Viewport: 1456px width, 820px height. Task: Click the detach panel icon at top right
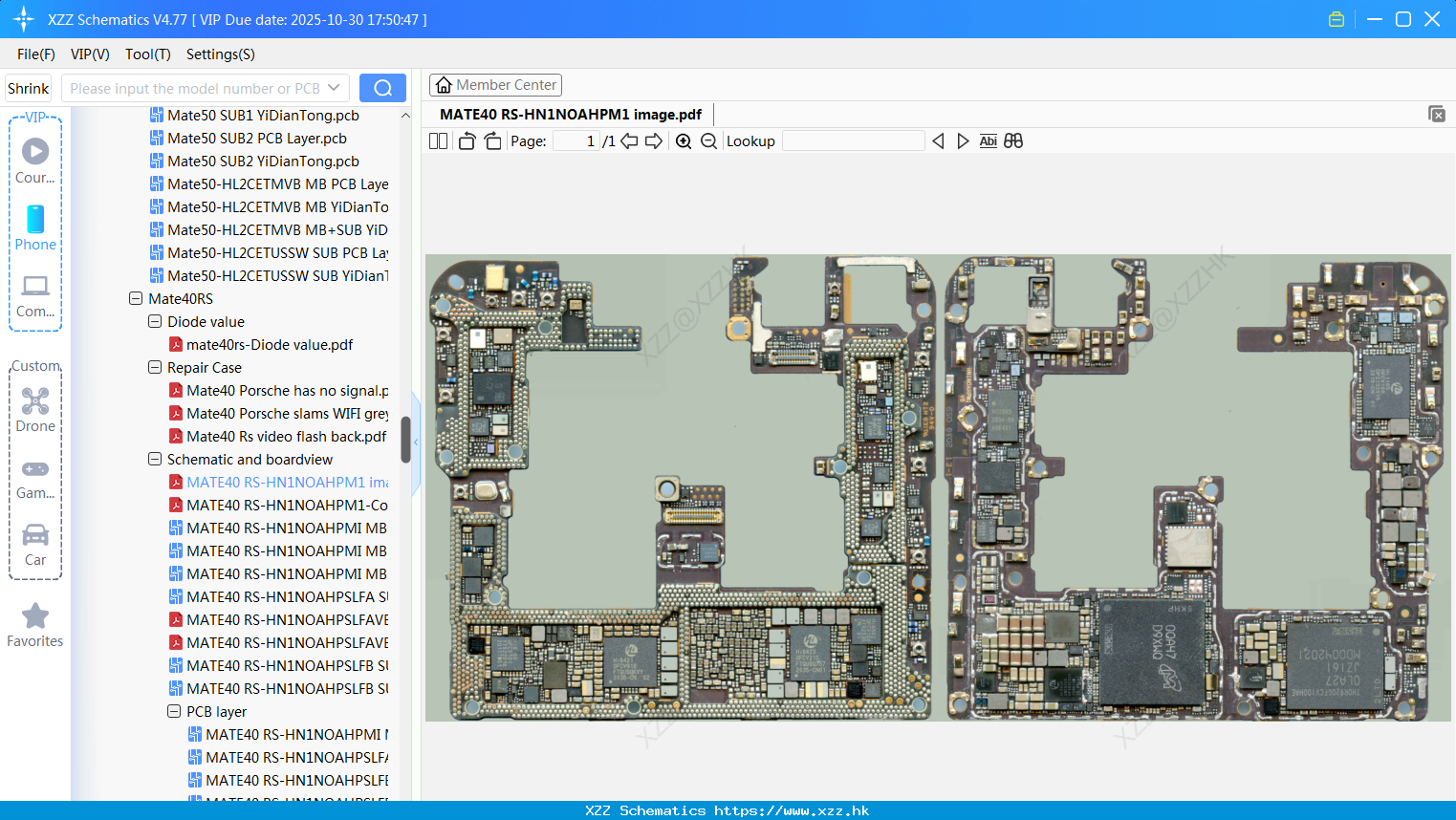(1436, 114)
